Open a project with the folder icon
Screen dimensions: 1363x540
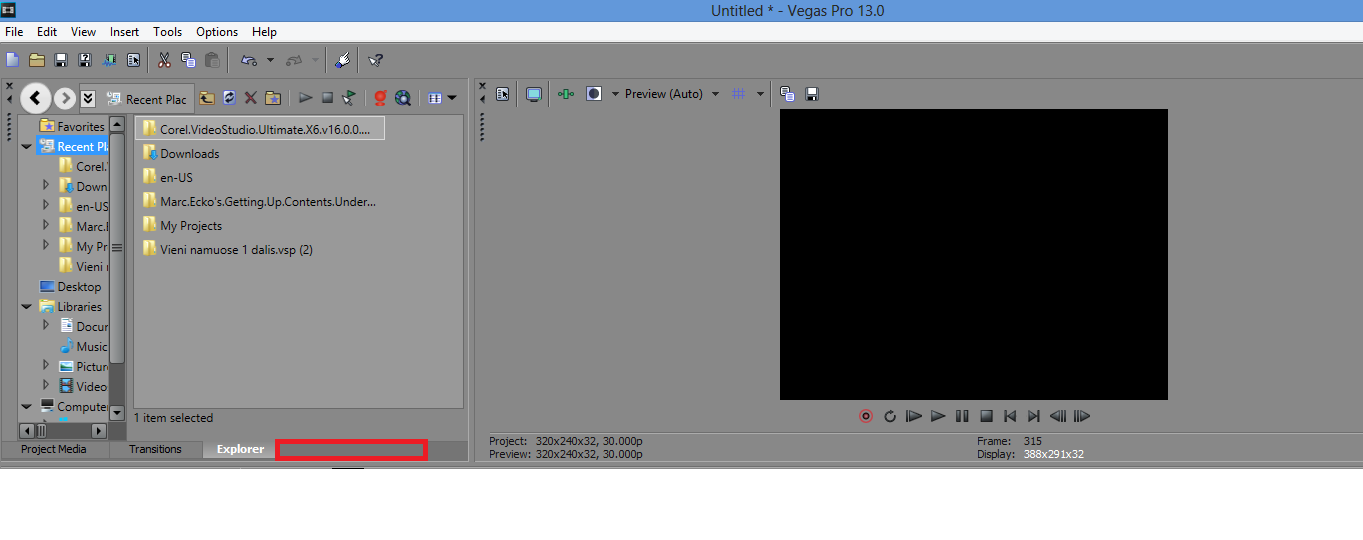pos(37,60)
